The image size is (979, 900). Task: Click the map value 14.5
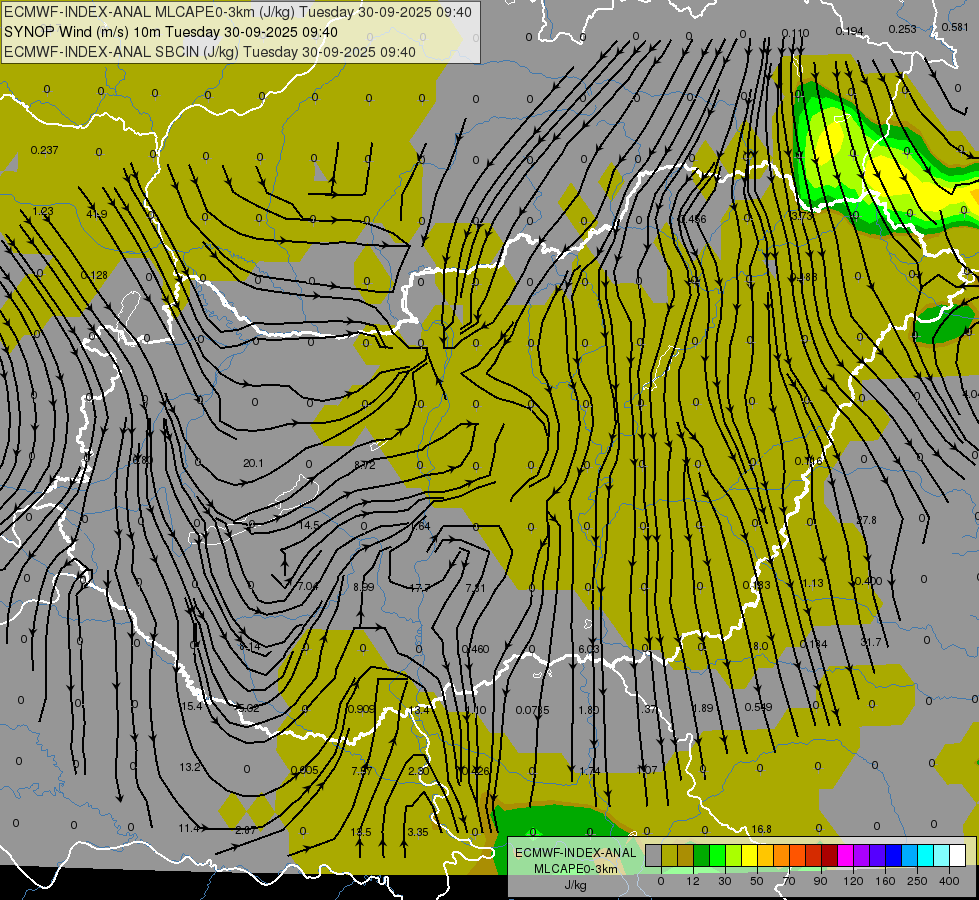[309, 525]
